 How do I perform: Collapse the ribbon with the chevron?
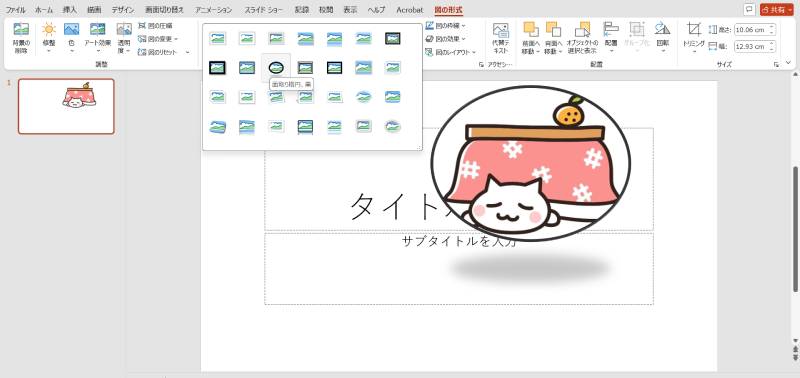[x=789, y=63]
